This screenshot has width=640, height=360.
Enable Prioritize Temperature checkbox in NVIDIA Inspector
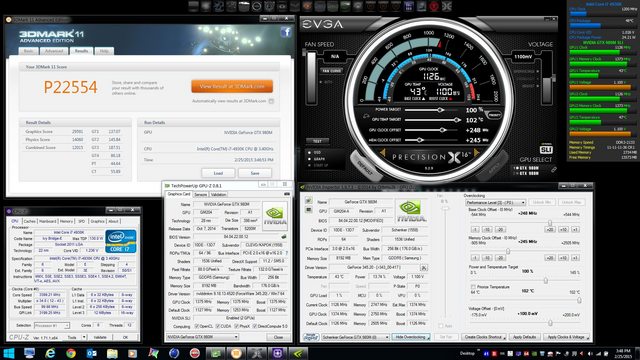tap(473, 287)
